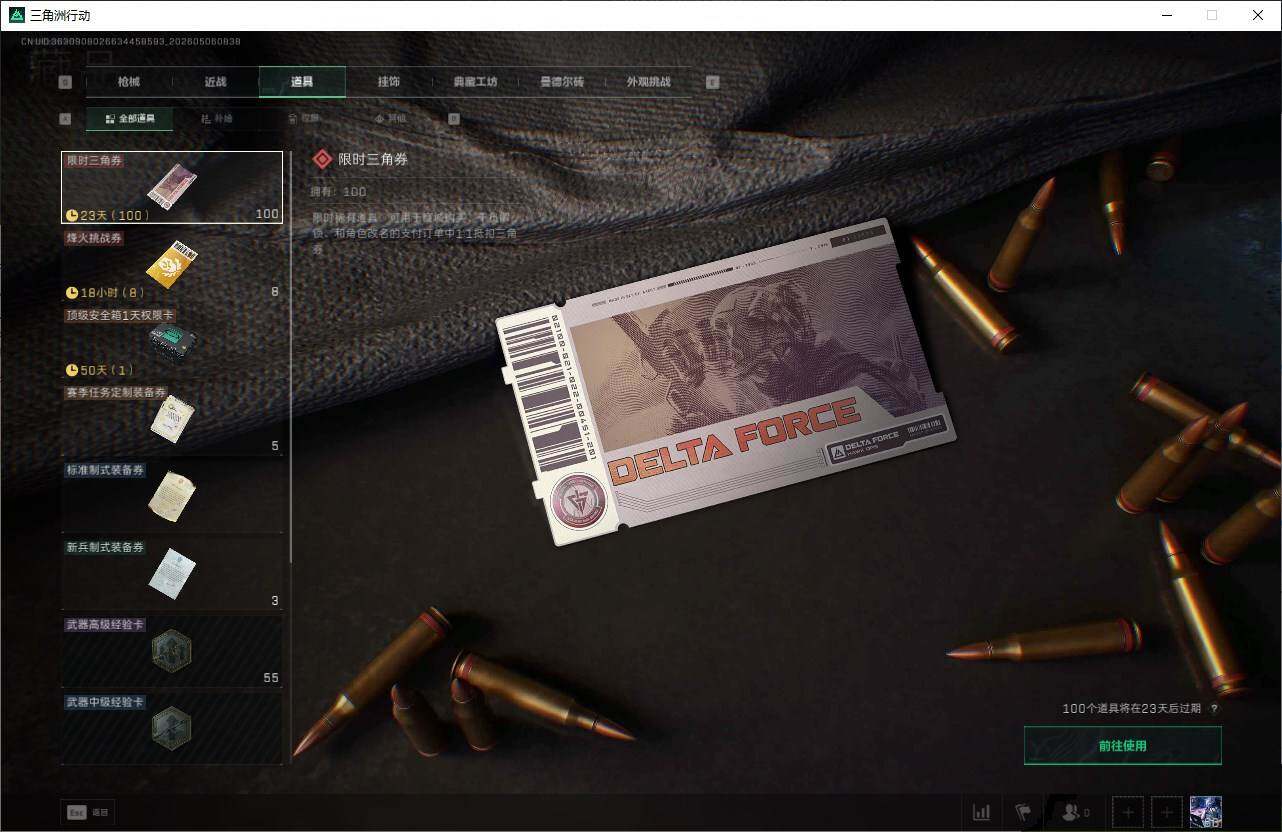This screenshot has width=1282, height=832.
Task: Click the E key hint after 外观挑战
Action: [x=713, y=83]
